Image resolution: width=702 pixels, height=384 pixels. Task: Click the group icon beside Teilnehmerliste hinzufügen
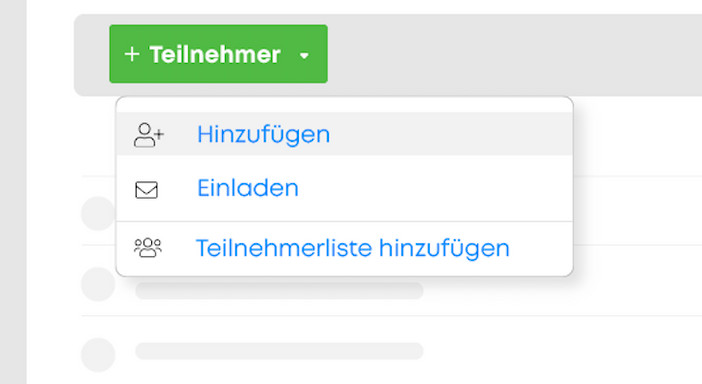click(x=148, y=248)
